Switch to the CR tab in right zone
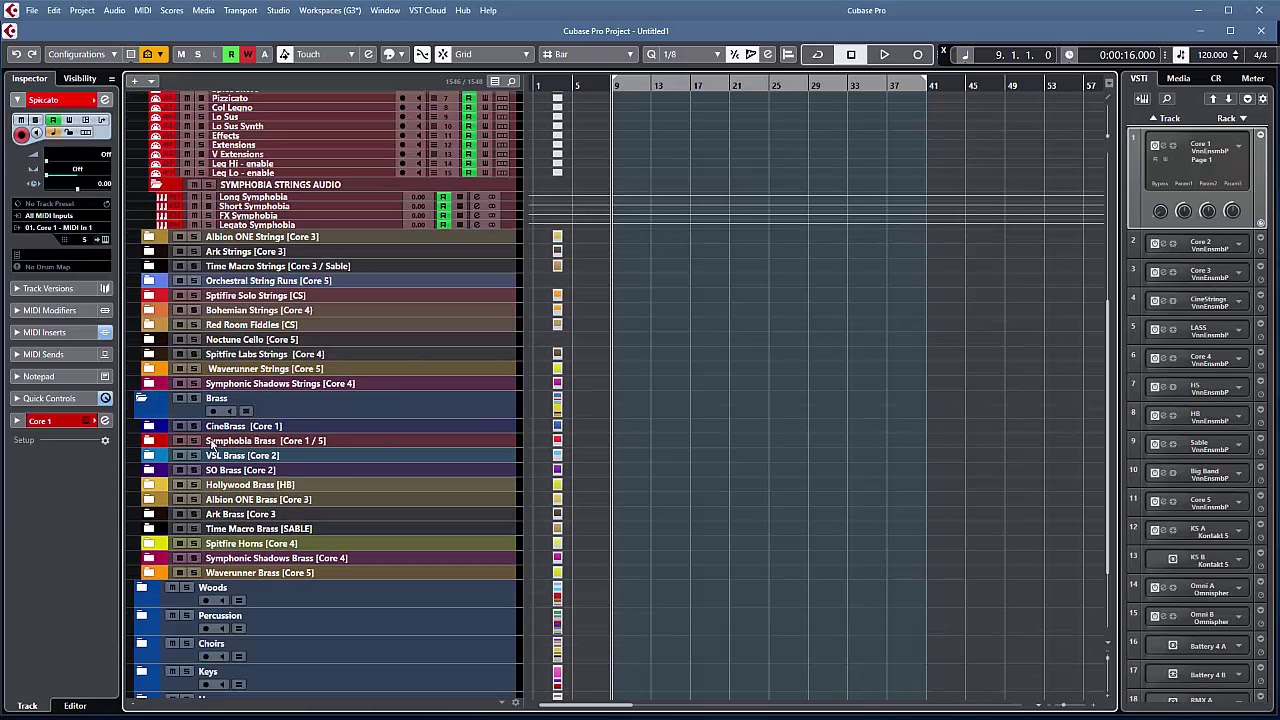Viewport: 1280px width, 720px height. [x=1216, y=78]
